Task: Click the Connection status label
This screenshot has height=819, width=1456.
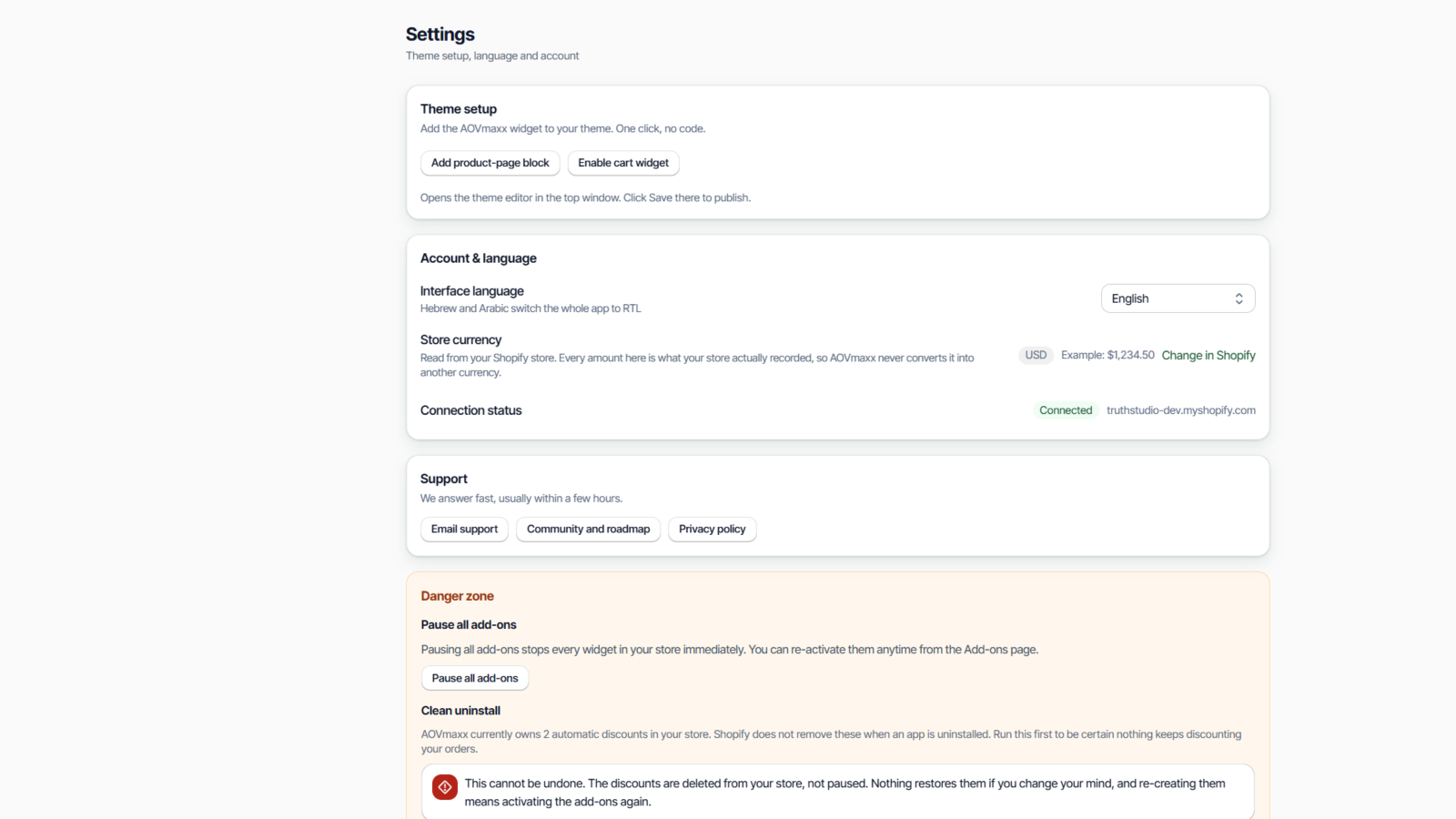Action: tap(471, 410)
